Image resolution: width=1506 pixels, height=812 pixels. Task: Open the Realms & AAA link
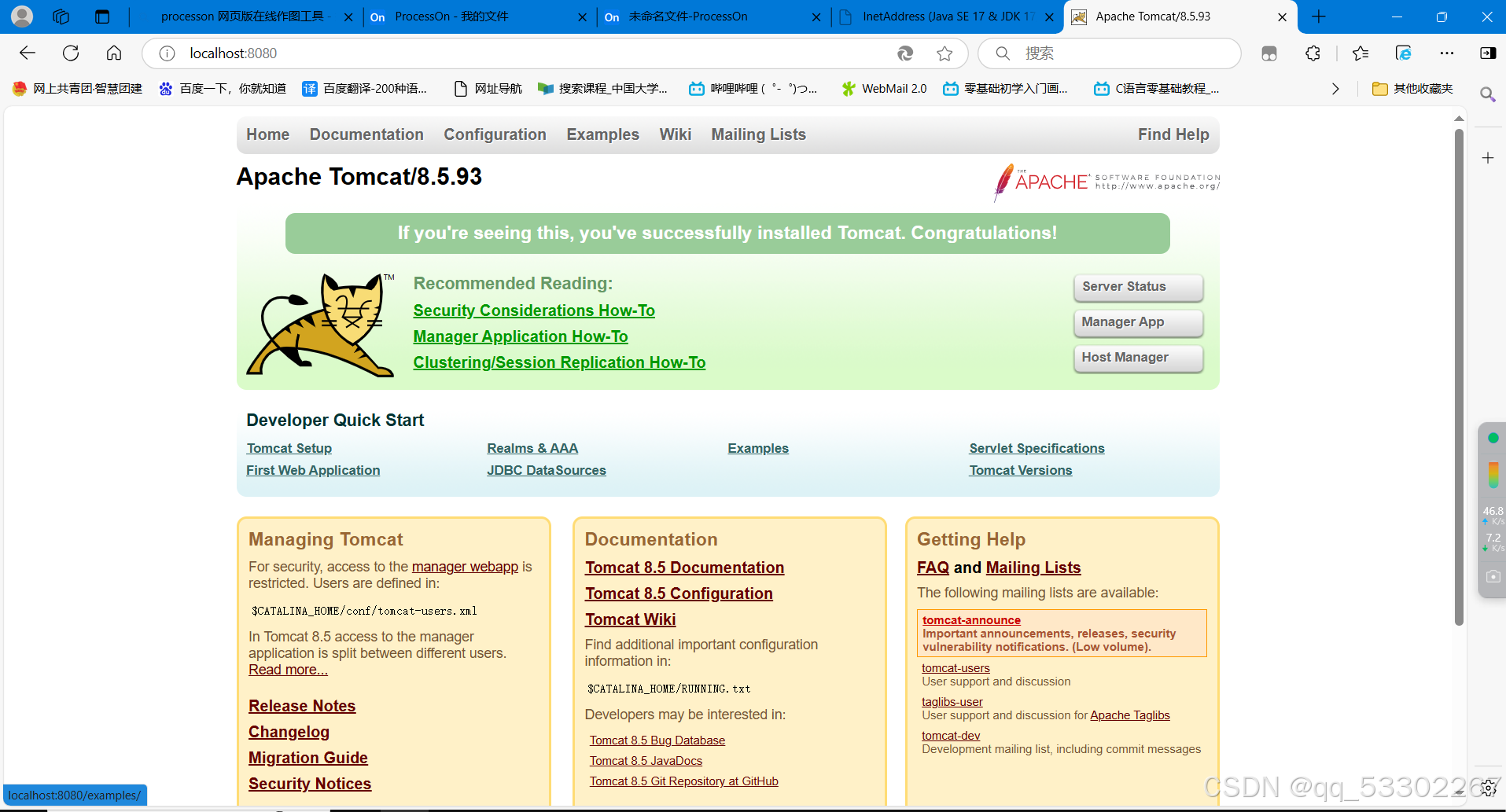coord(532,448)
